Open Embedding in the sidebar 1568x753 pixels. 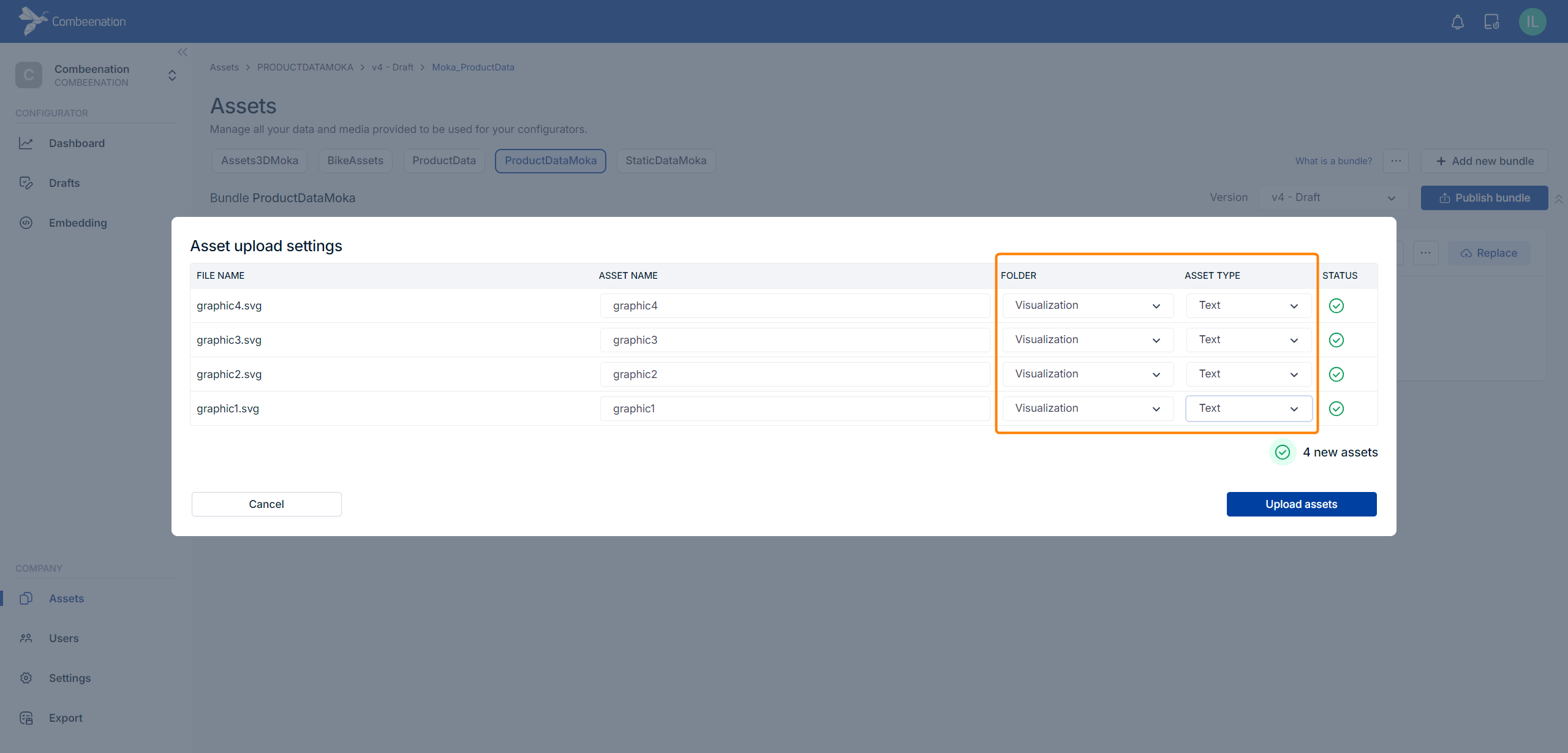tap(78, 223)
